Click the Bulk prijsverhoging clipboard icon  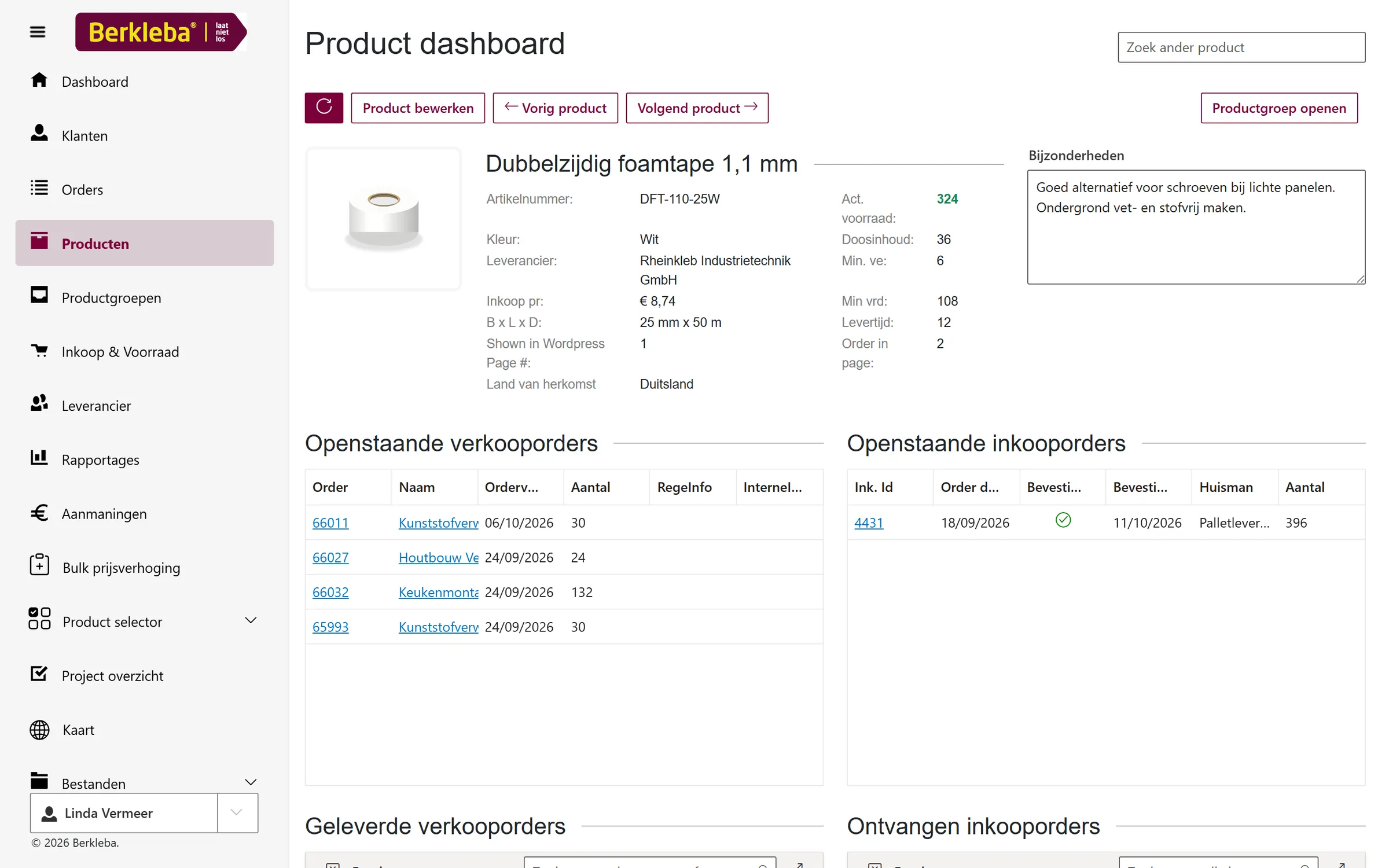tap(39, 565)
